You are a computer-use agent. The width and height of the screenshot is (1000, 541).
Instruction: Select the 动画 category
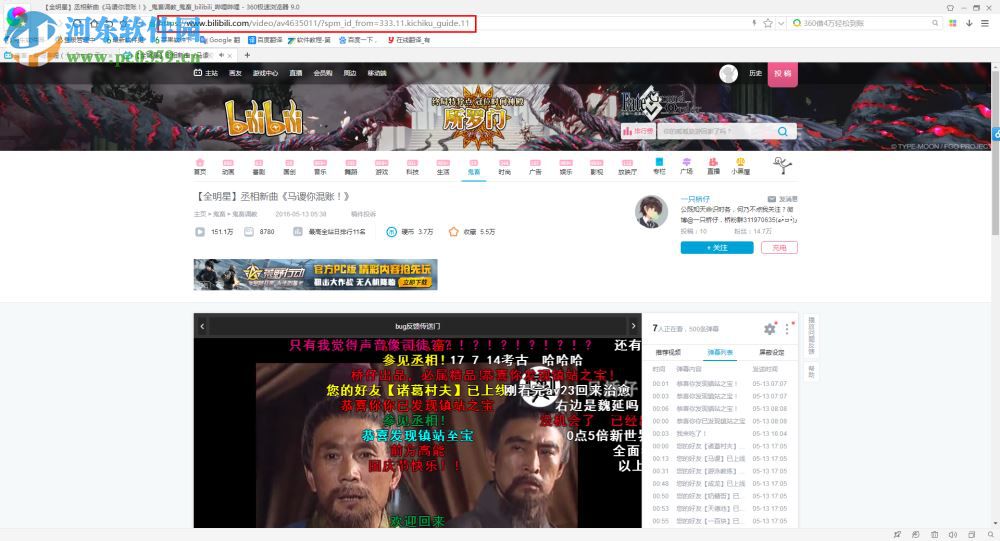(228, 167)
